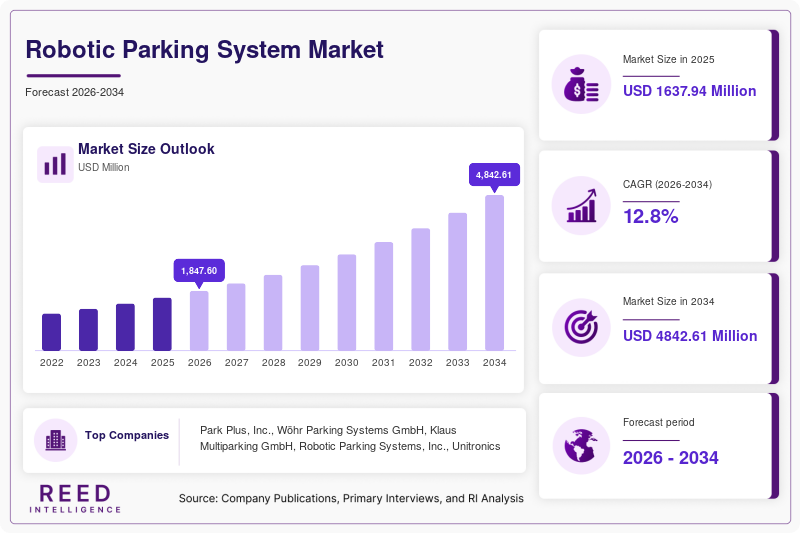Select the 2034 bar in the chart
This screenshot has width=800, height=533.
494,273
